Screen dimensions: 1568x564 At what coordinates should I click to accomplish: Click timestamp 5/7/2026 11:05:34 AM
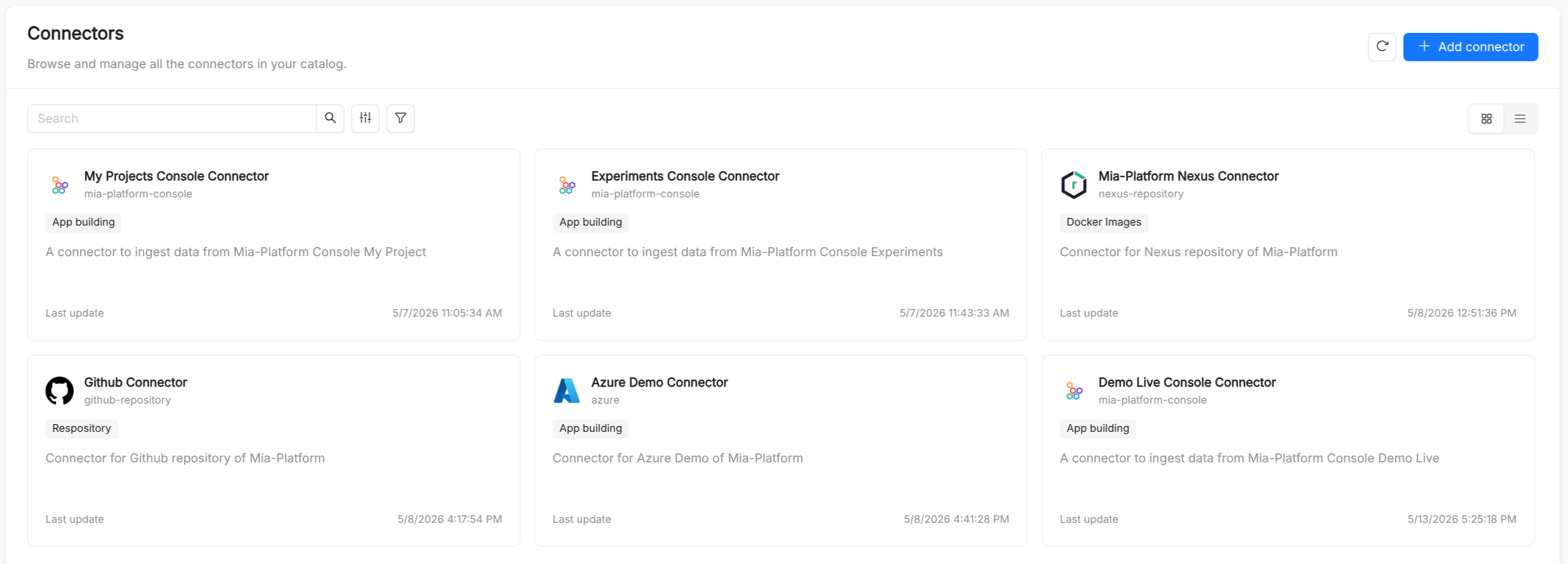447,313
